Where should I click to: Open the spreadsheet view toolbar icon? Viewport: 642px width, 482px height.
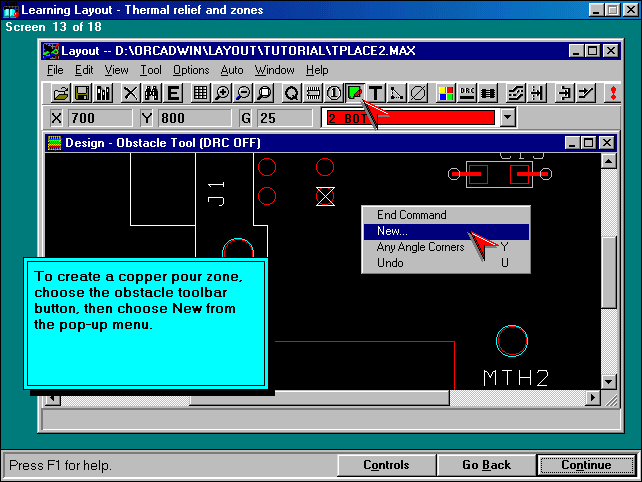point(201,93)
